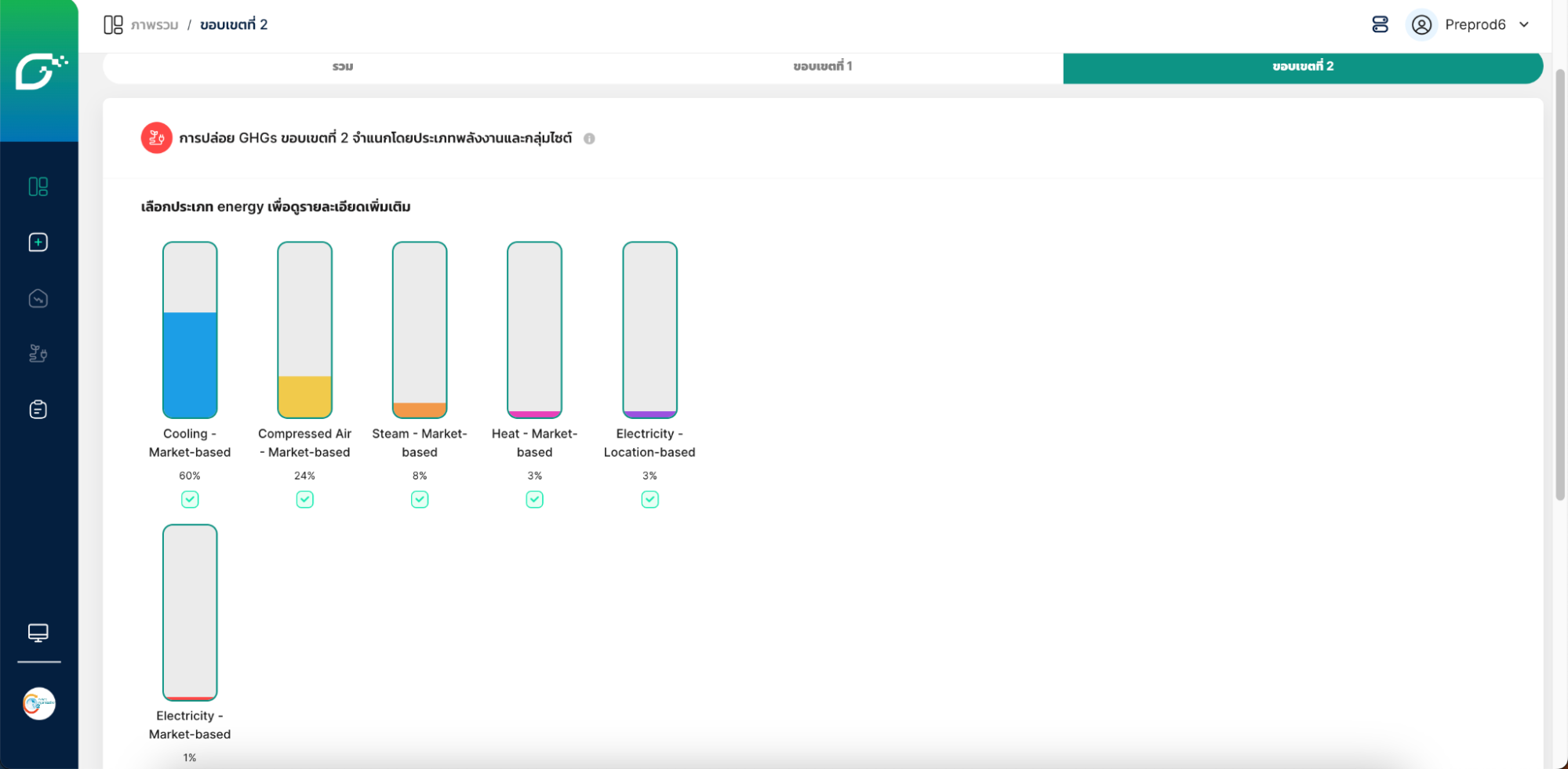
Task: Select the Heat - Market-based gauge bar
Action: [534, 330]
